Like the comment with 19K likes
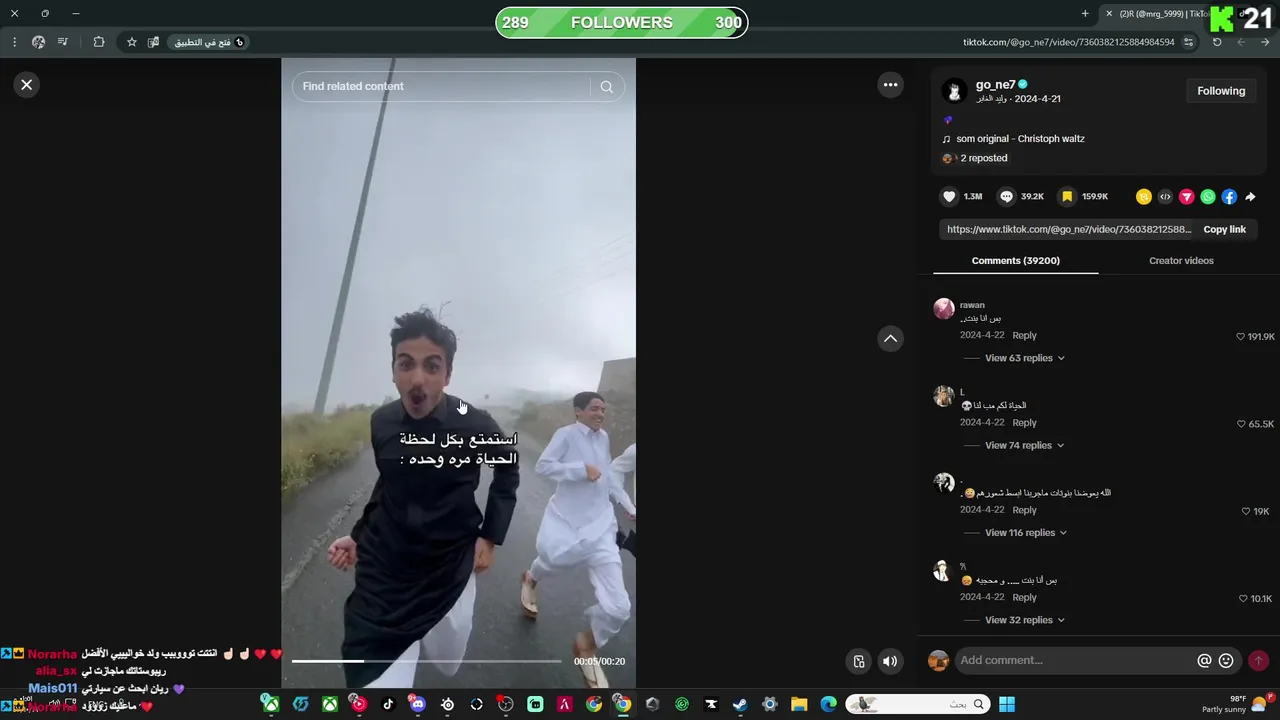The image size is (1280, 720). coord(1246,511)
